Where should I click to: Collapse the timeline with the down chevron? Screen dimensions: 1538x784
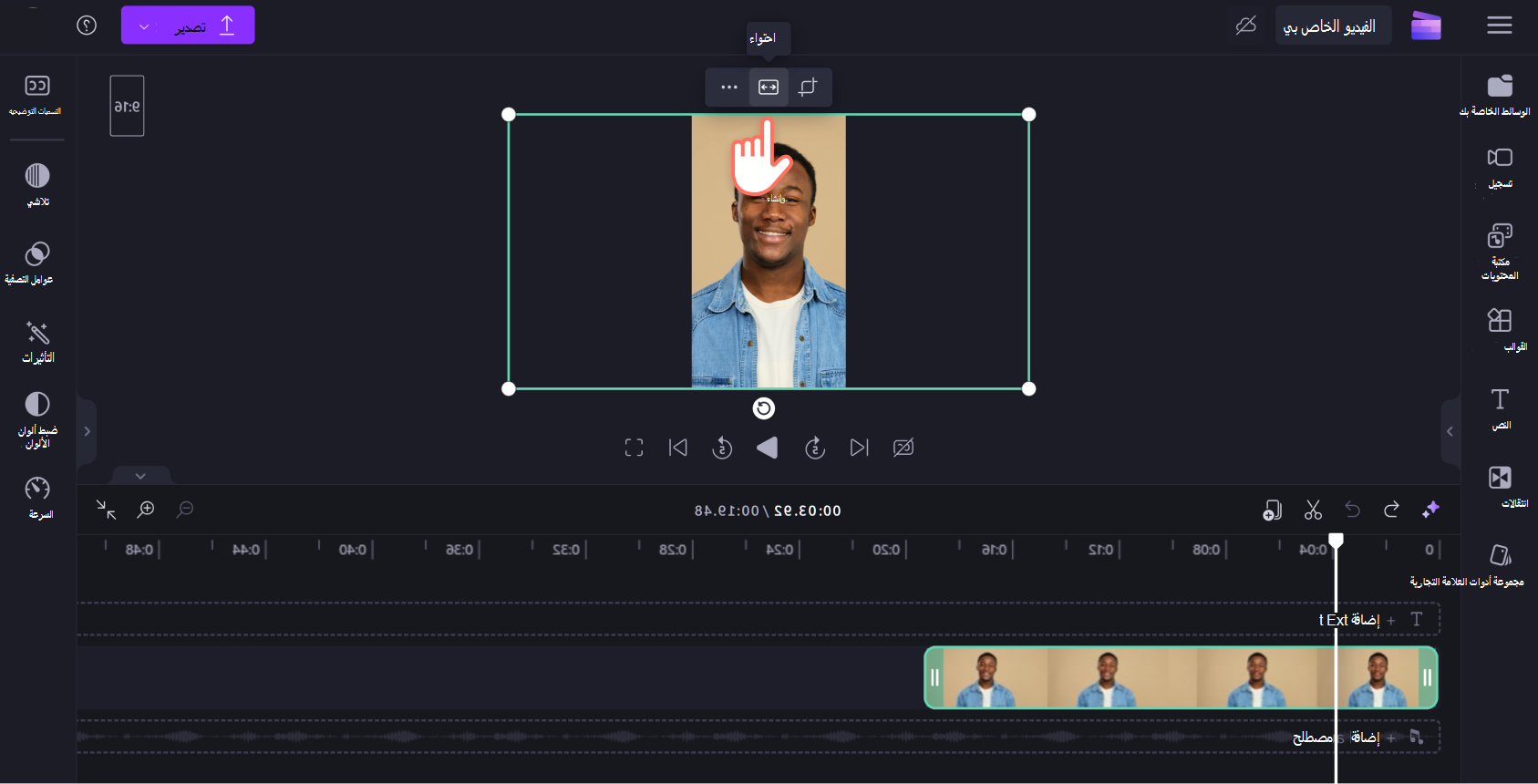tap(140, 476)
